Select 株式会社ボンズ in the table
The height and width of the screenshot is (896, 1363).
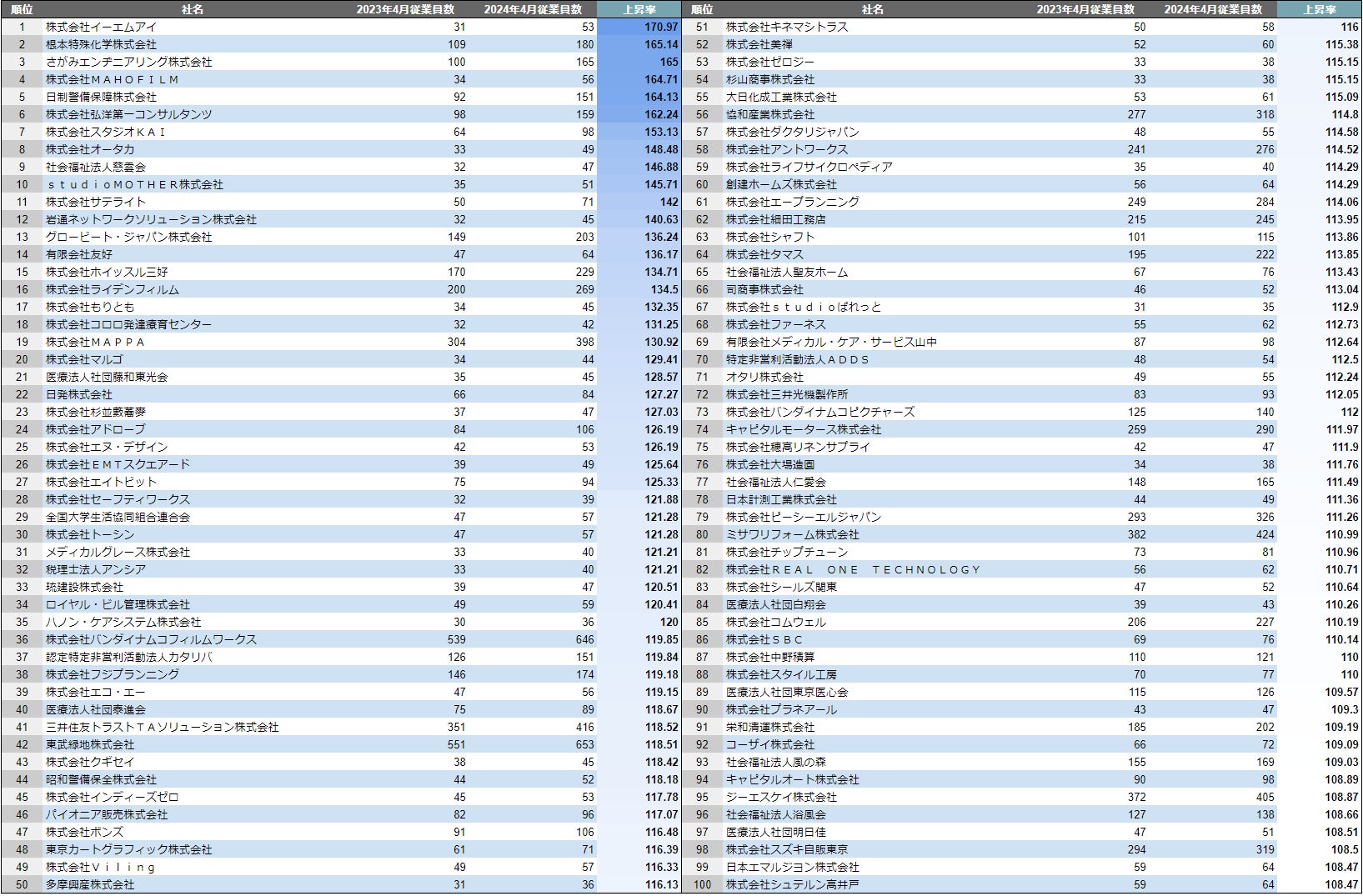pyautogui.click(x=84, y=832)
